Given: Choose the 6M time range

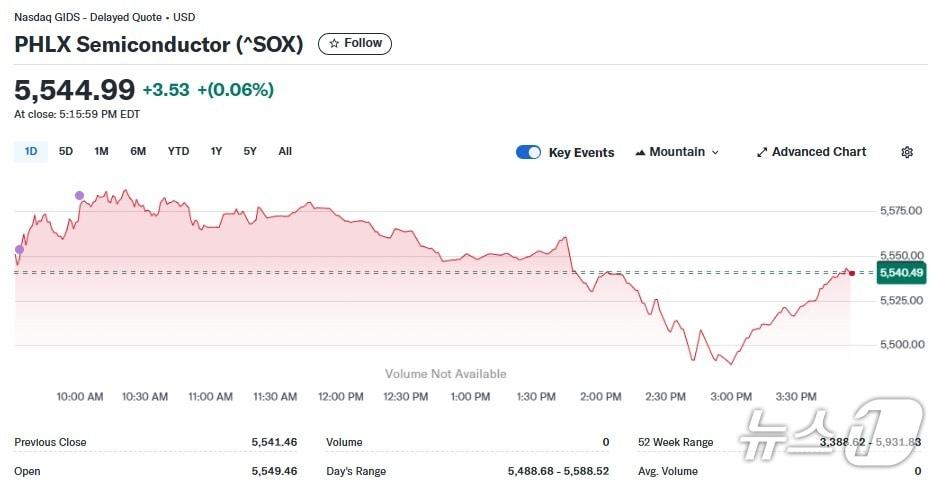Looking at the screenshot, I should [138, 151].
